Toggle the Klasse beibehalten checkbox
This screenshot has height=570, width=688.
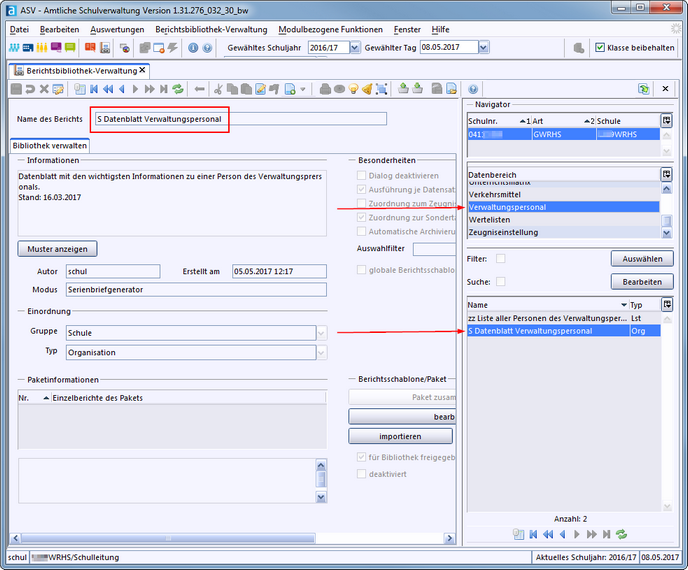point(600,47)
